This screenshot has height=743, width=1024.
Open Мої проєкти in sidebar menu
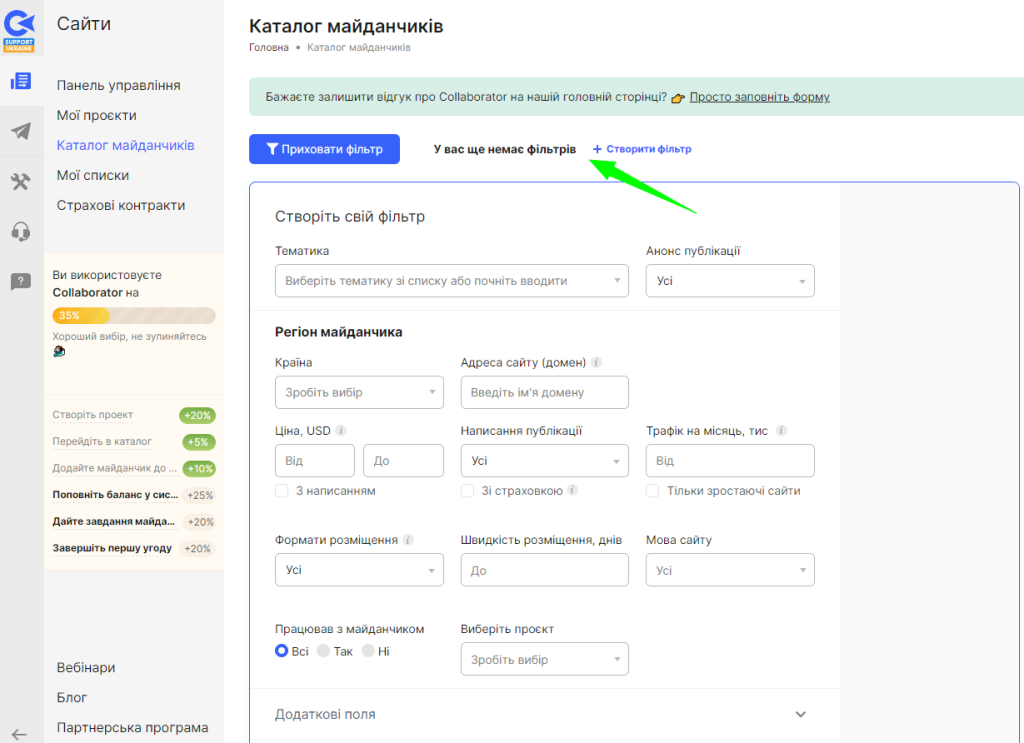[x=97, y=115]
